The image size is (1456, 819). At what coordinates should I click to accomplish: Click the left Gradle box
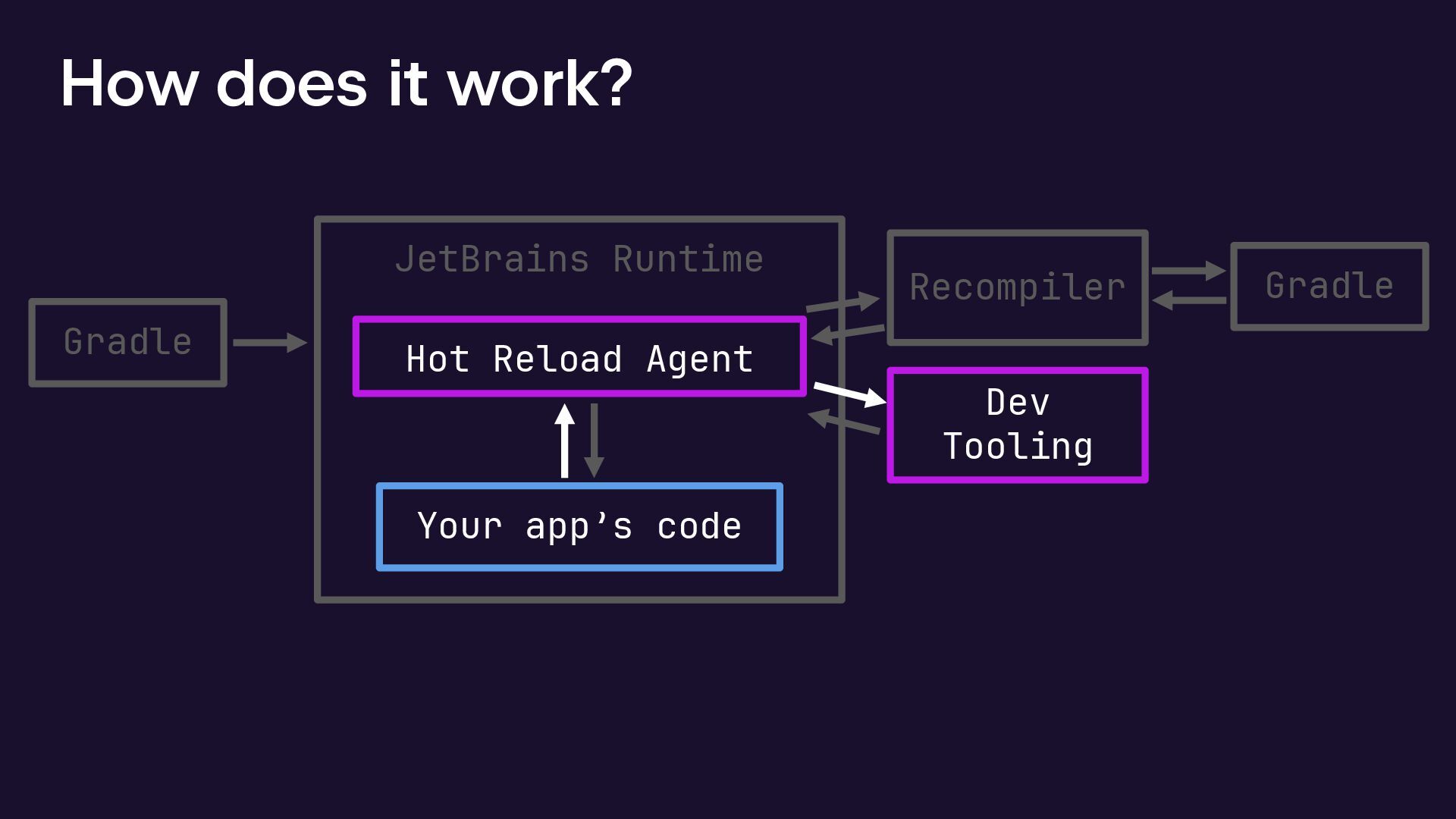click(127, 342)
